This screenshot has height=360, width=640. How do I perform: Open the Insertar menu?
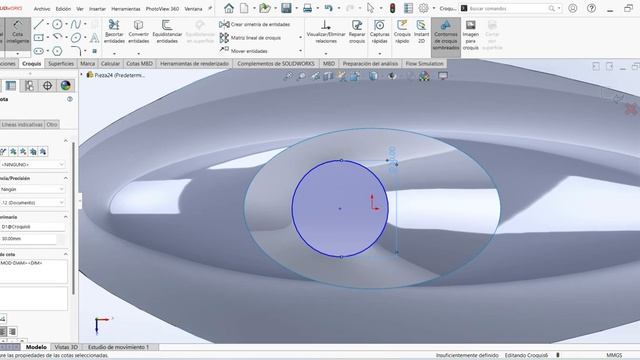point(97,9)
